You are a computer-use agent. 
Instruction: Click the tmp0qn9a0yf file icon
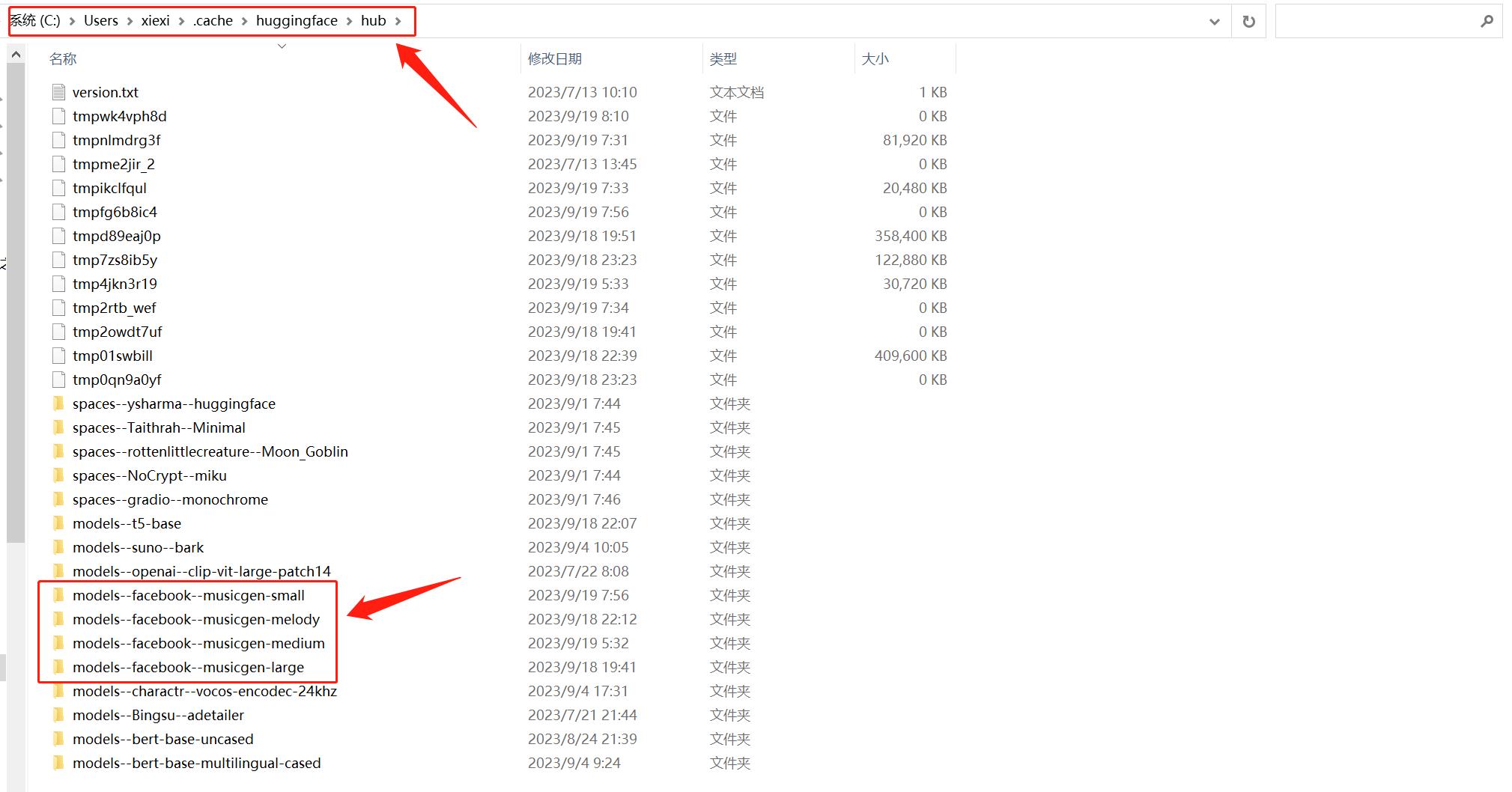pyautogui.click(x=59, y=380)
